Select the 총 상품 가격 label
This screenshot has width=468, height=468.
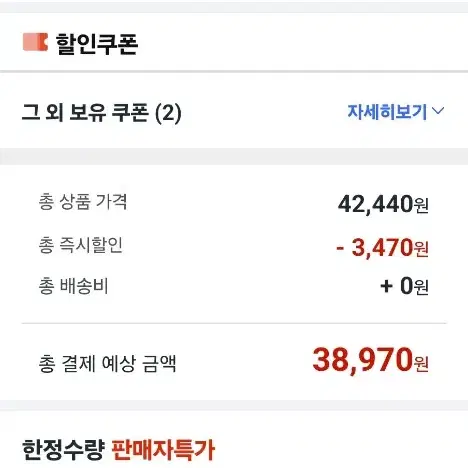coord(83,202)
